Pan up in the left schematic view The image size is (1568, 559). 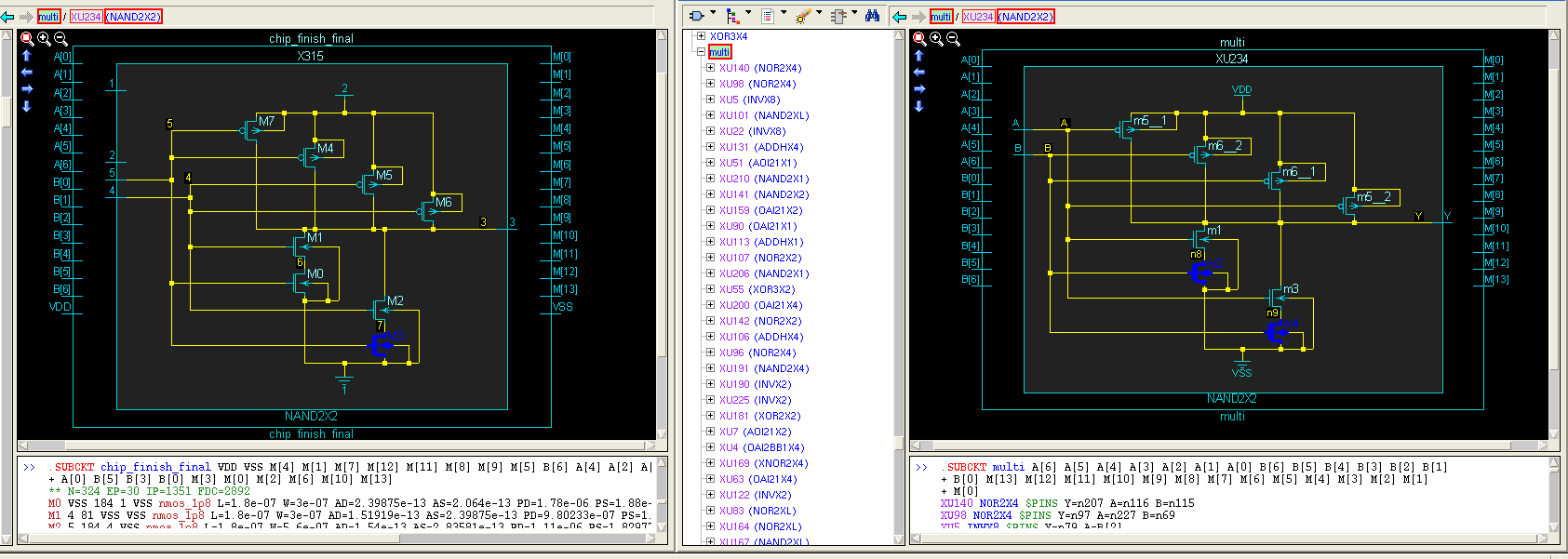(x=27, y=56)
